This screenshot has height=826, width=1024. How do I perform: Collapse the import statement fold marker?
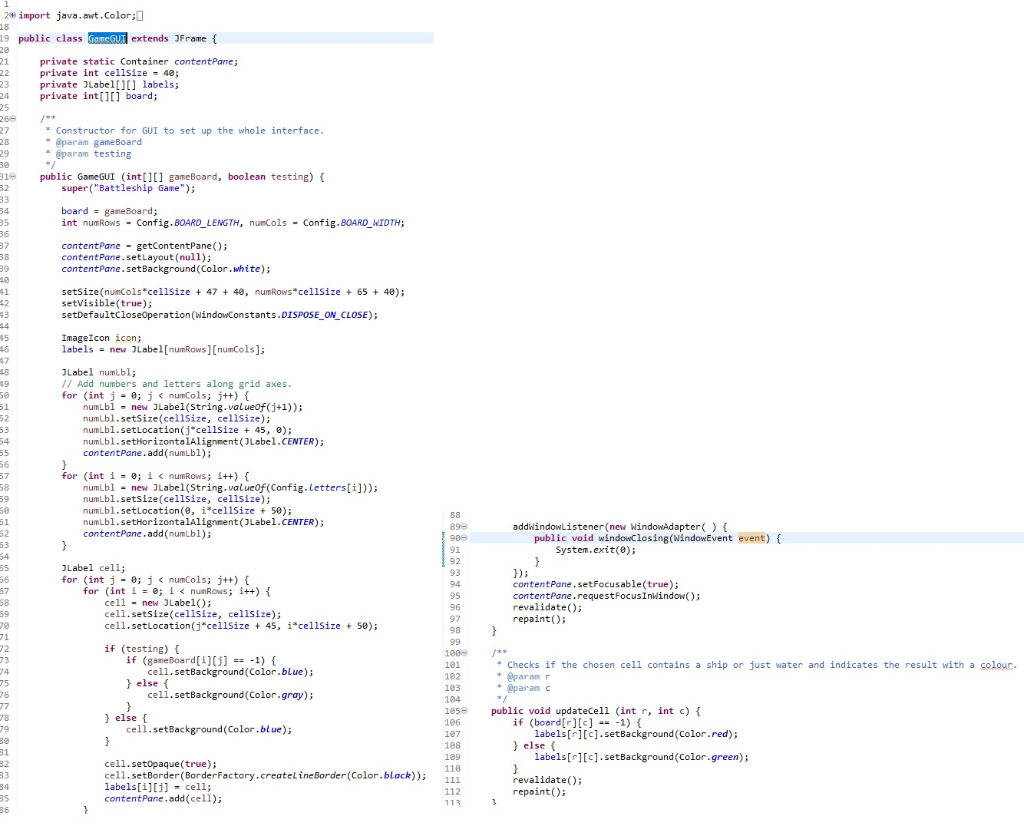coord(14,15)
